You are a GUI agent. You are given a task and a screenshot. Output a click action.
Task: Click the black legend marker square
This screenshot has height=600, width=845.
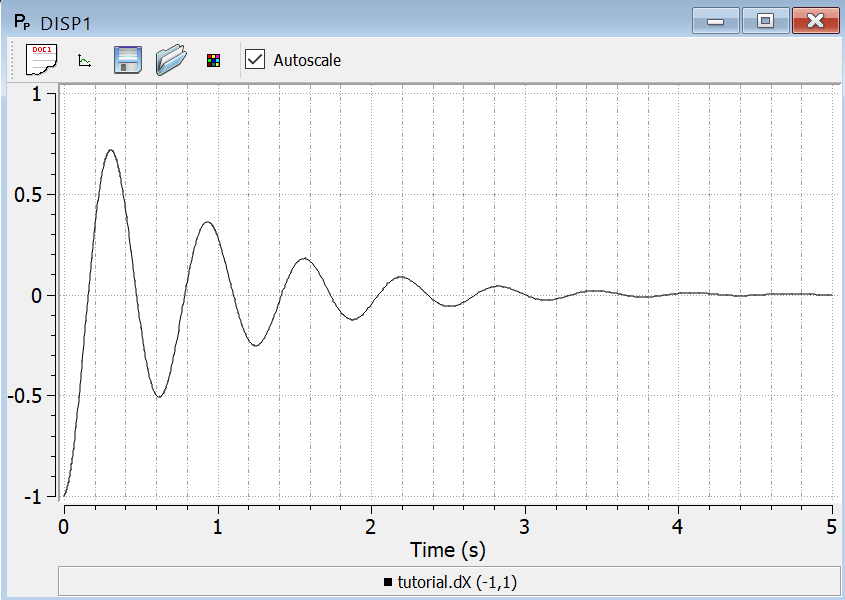click(387, 582)
